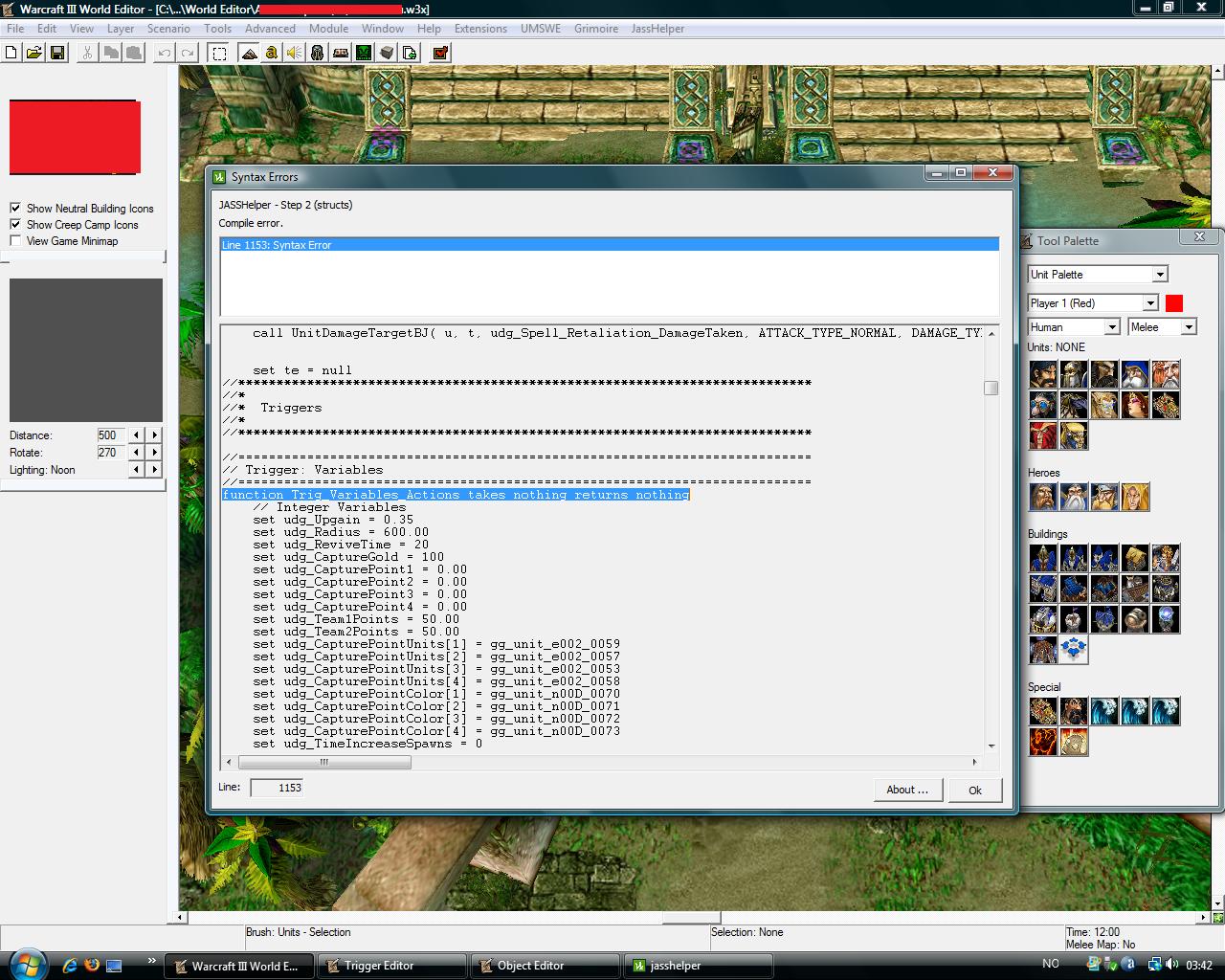Decrease Rotate value with left arrow
Viewport: 1225px width, 980px height.
click(136, 452)
